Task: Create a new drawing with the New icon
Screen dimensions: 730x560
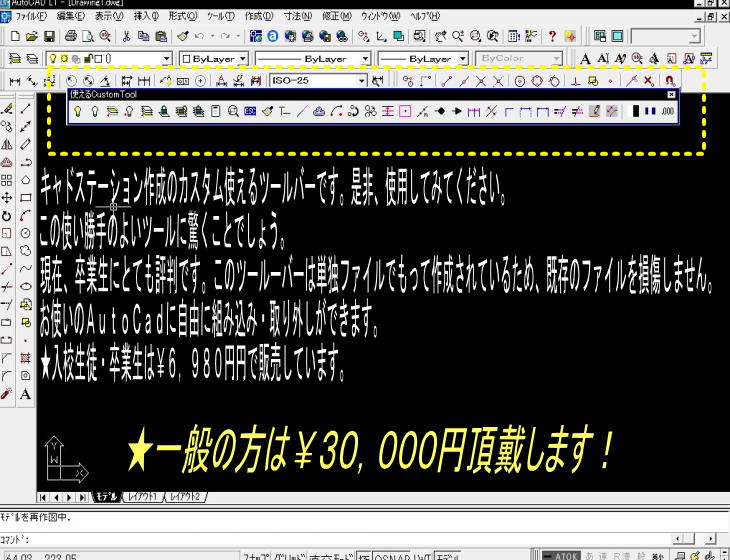Action: click(x=15, y=36)
